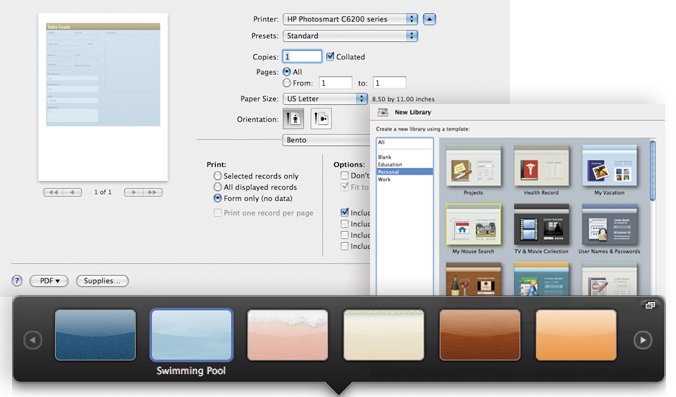Image resolution: width=676 pixels, height=397 pixels.
Task: Click the to page number field
Action: coord(389,83)
